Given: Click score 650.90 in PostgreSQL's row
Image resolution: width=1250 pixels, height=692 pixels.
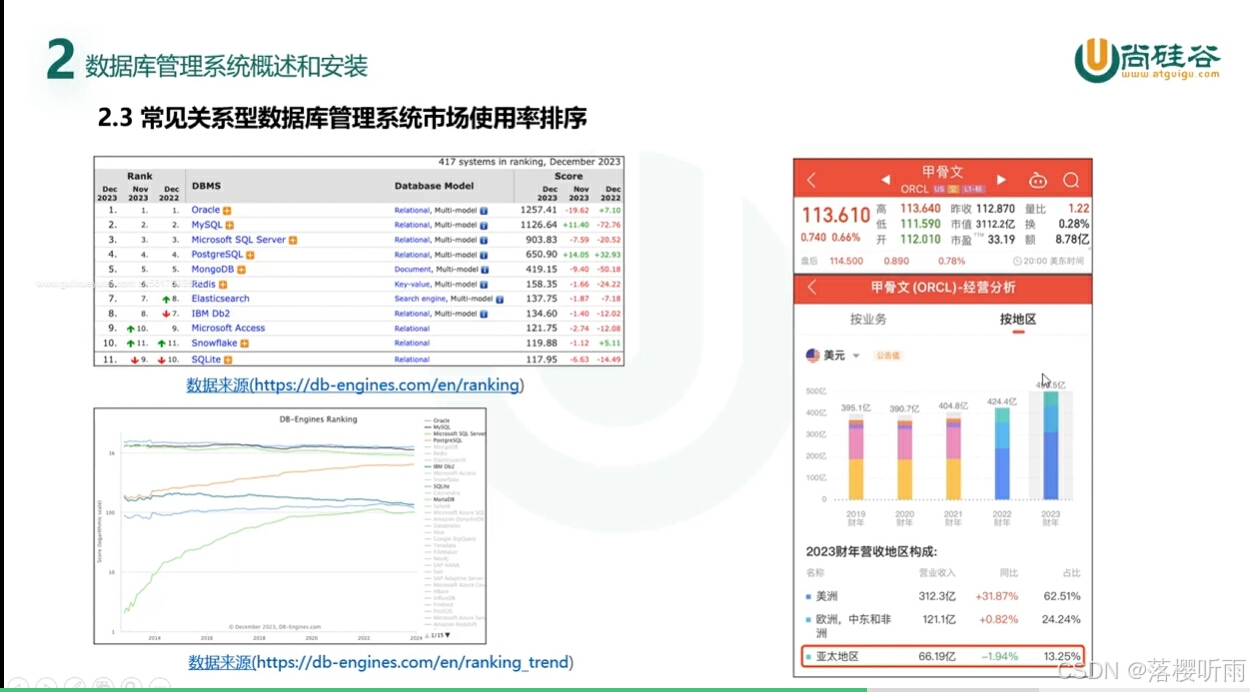Looking at the screenshot, I should 541,255.
